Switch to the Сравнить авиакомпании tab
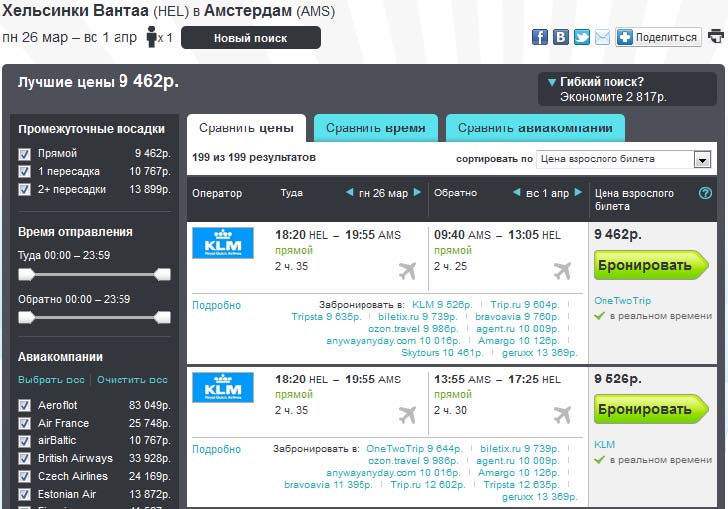728x509 pixels. [x=535, y=128]
